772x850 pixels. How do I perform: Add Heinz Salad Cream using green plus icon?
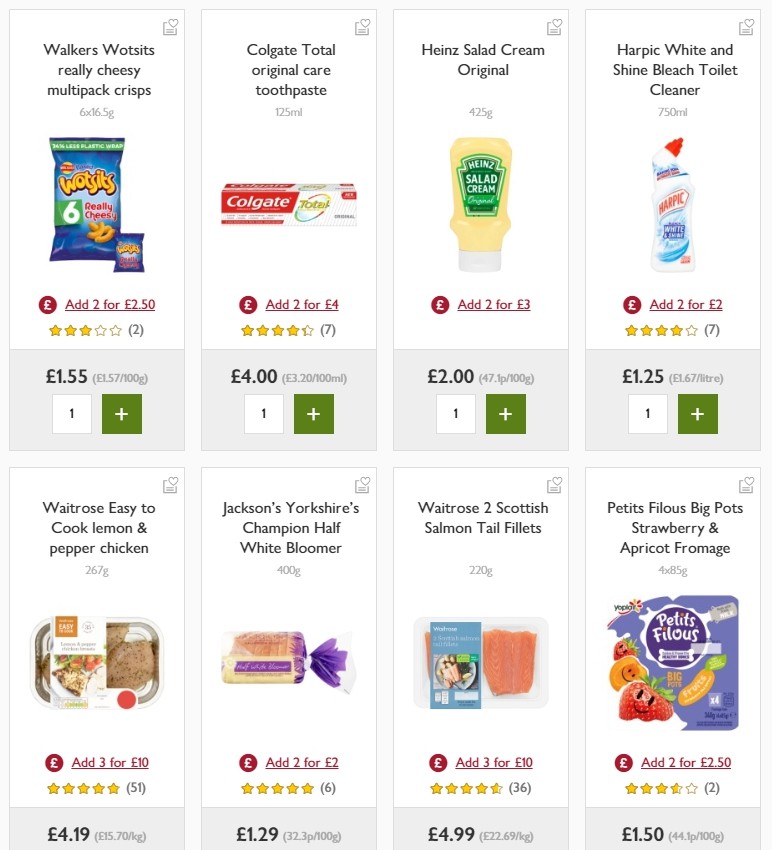point(505,413)
